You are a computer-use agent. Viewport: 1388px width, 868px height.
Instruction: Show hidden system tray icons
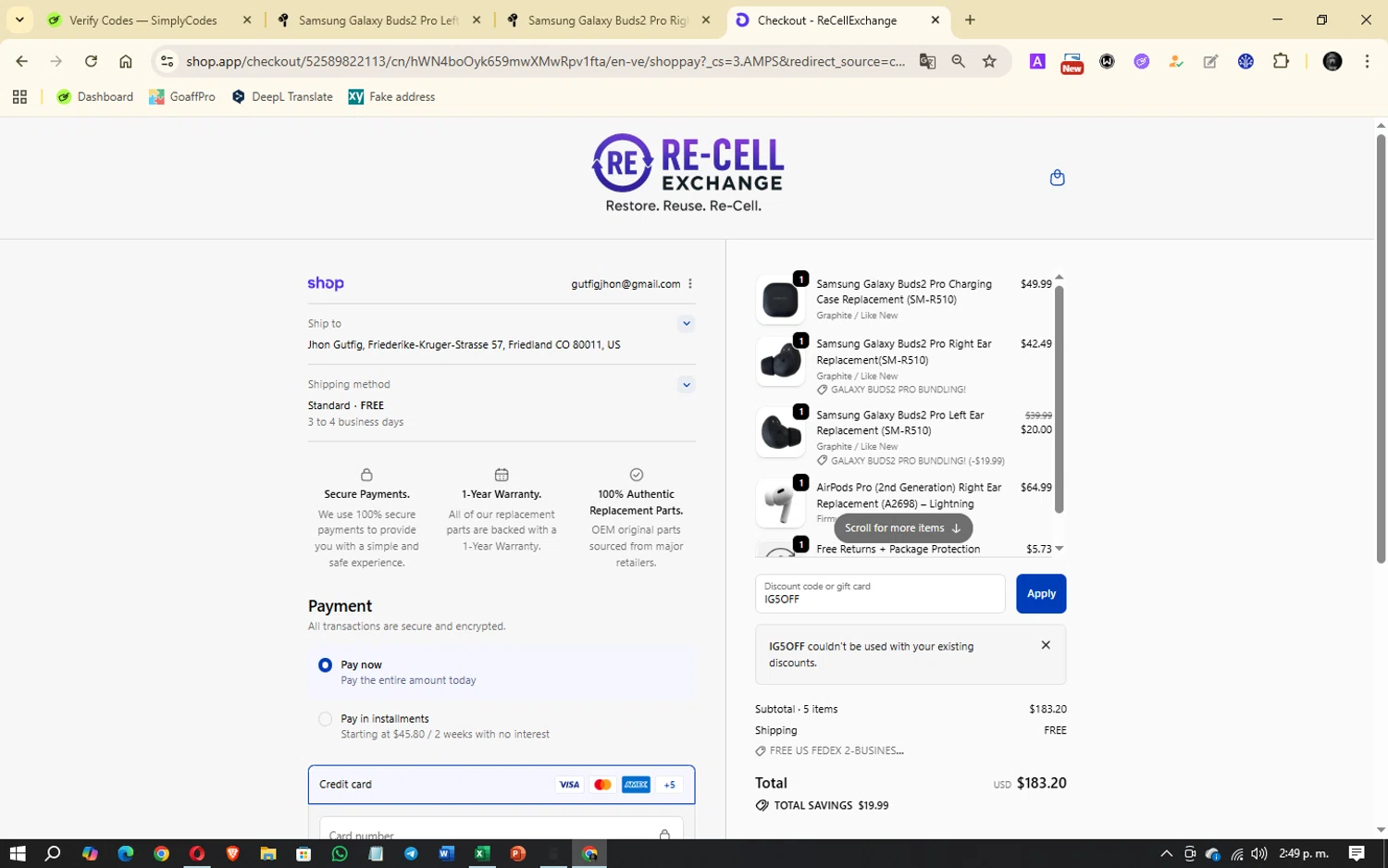coord(1166,853)
